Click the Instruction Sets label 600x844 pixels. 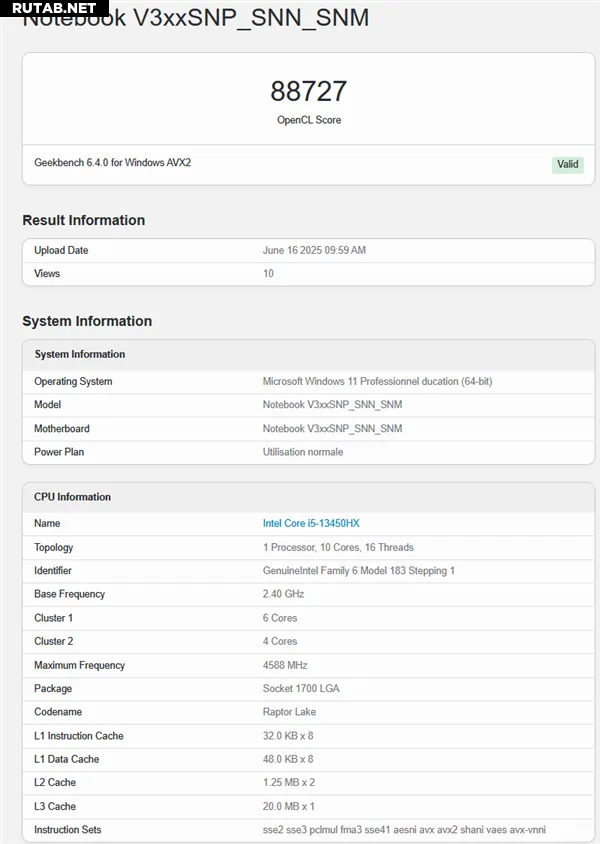68,830
